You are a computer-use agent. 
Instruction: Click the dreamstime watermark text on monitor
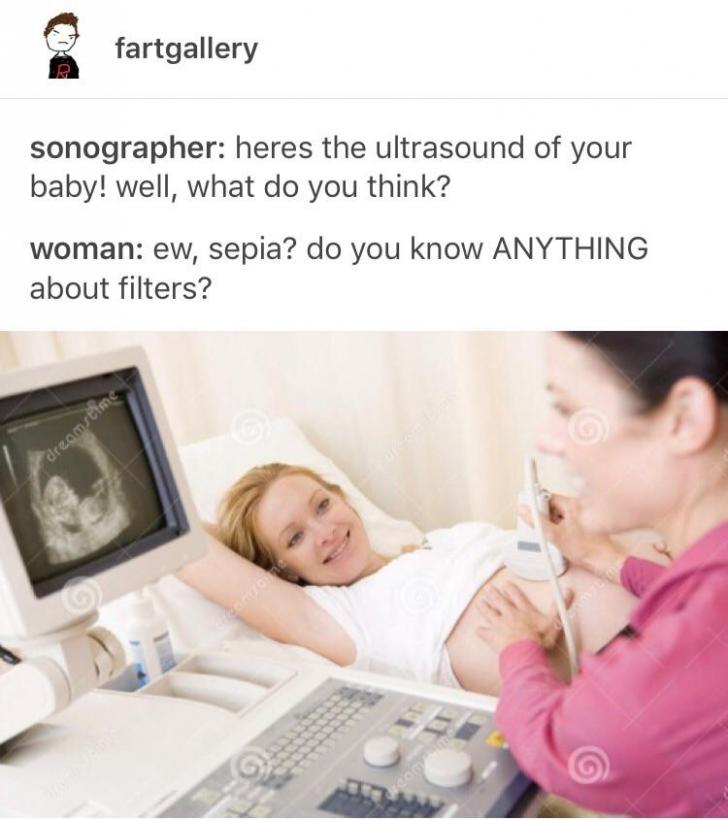(x=84, y=431)
